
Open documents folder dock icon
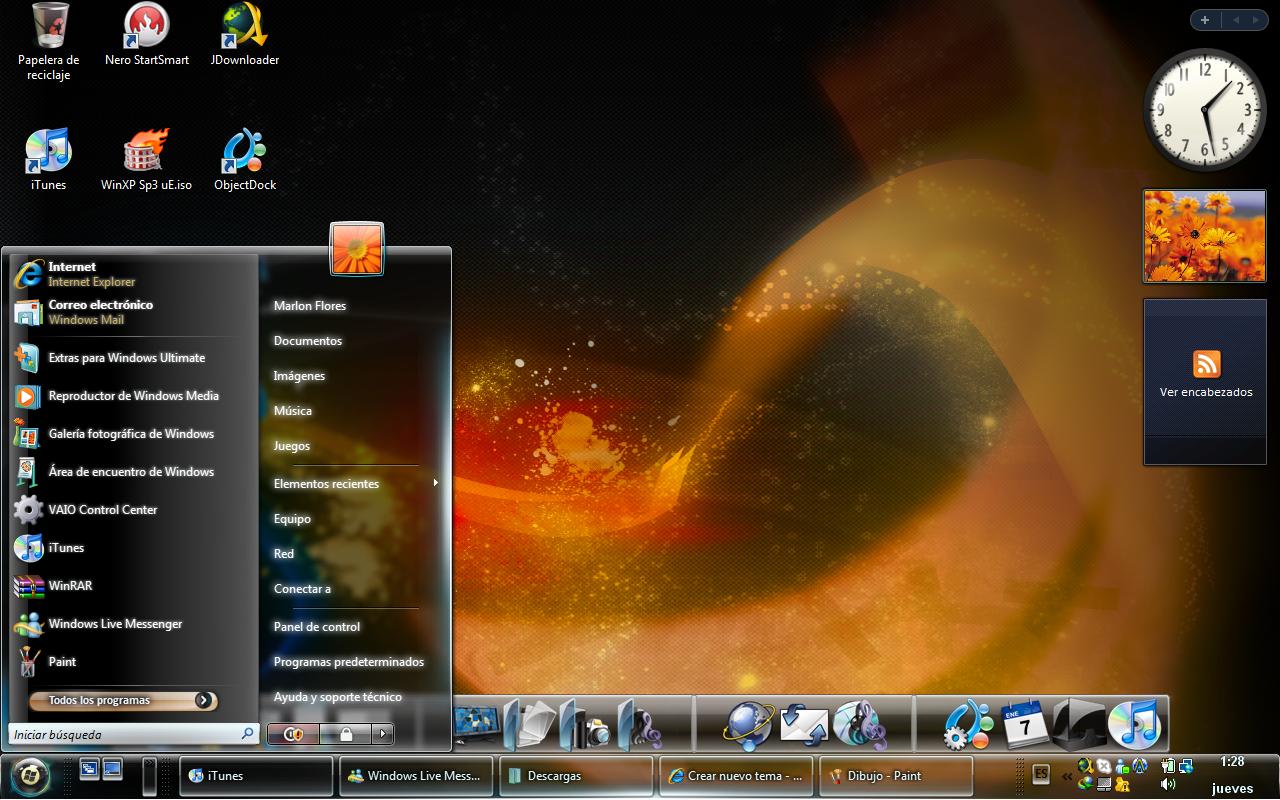point(530,725)
